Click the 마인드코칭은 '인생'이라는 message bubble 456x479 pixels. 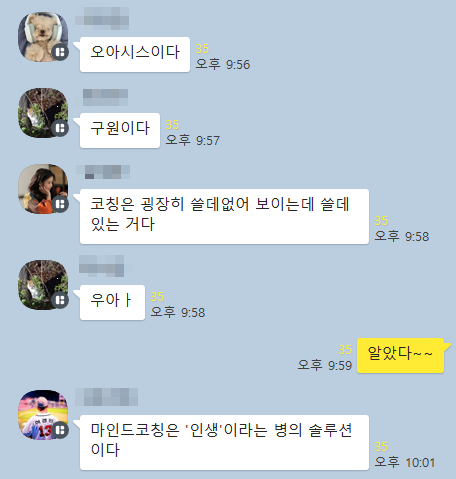coord(224,442)
